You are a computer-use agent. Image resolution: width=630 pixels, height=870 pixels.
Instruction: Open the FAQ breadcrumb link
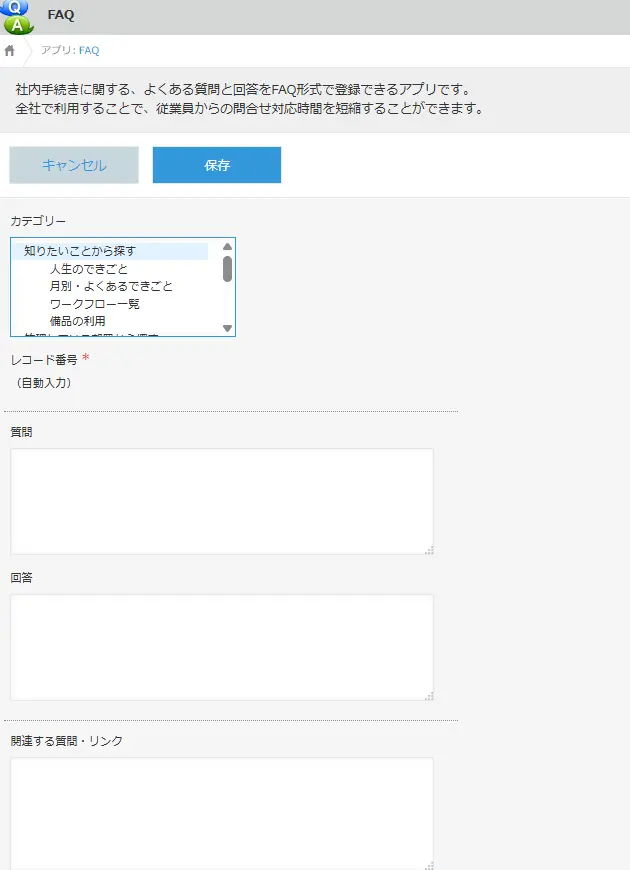click(x=89, y=50)
